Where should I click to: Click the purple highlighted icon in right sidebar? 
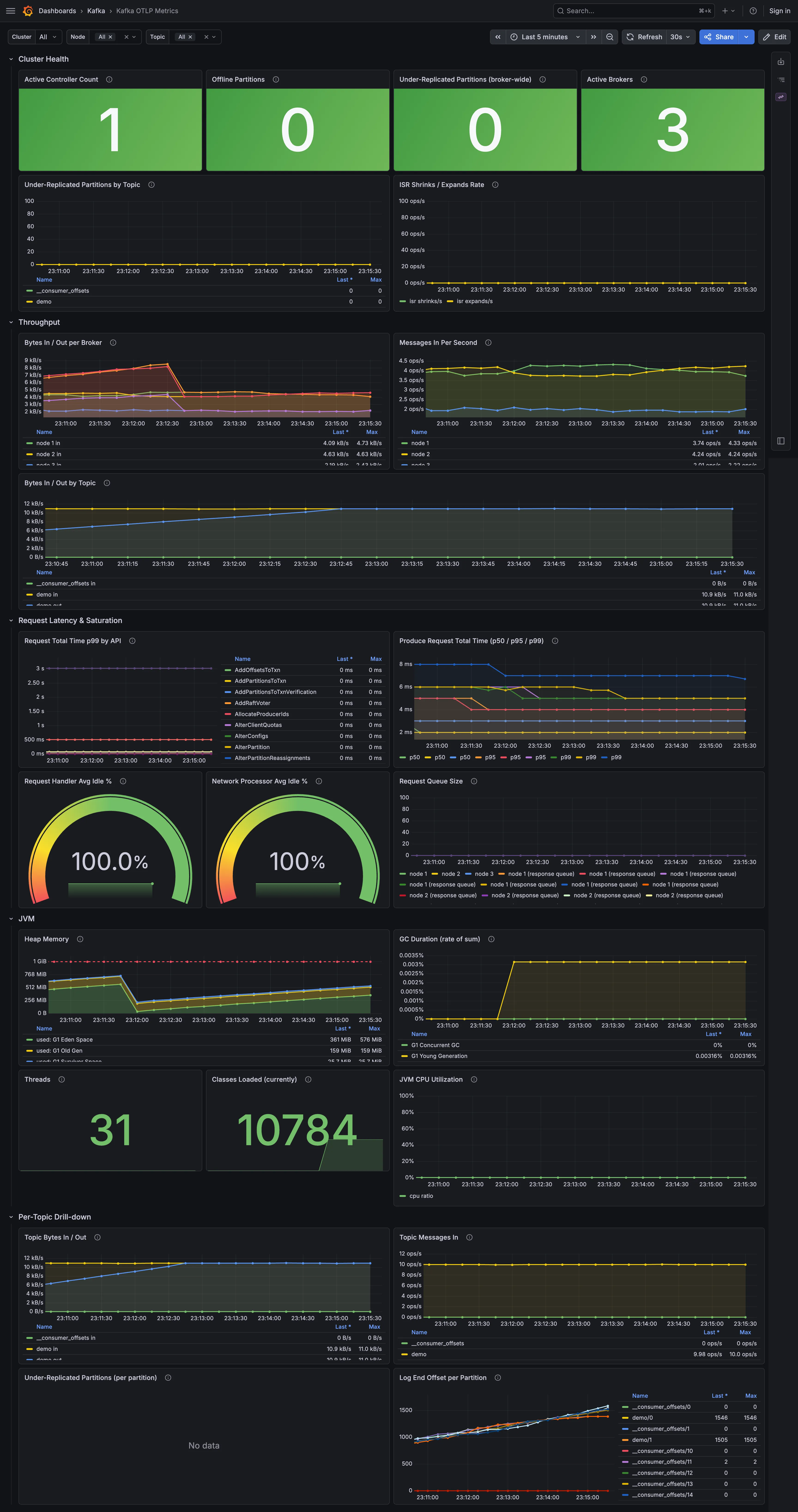pyautogui.click(x=781, y=97)
